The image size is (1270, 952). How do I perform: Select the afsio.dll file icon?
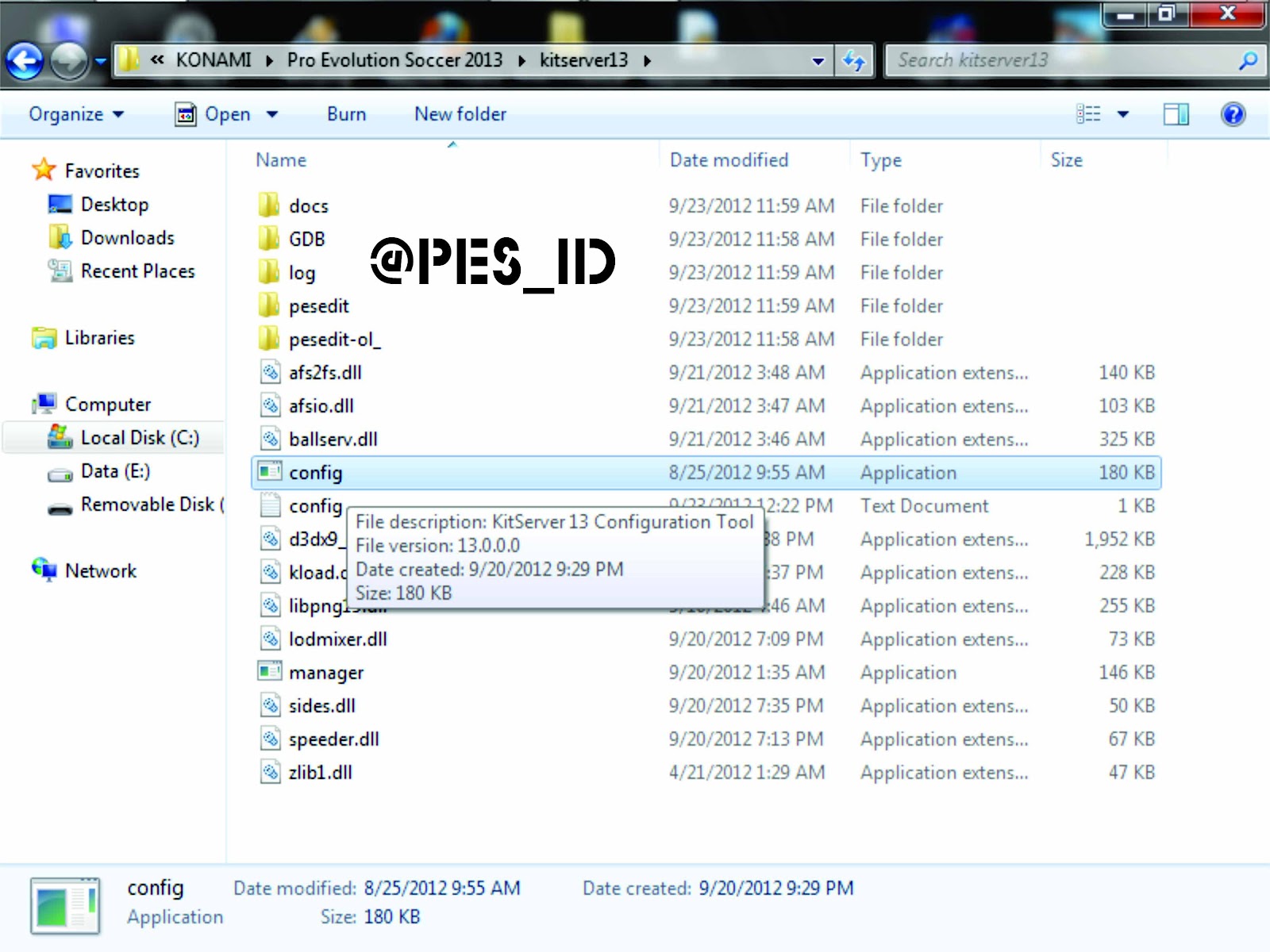pyautogui.click(x=270, y=405)
